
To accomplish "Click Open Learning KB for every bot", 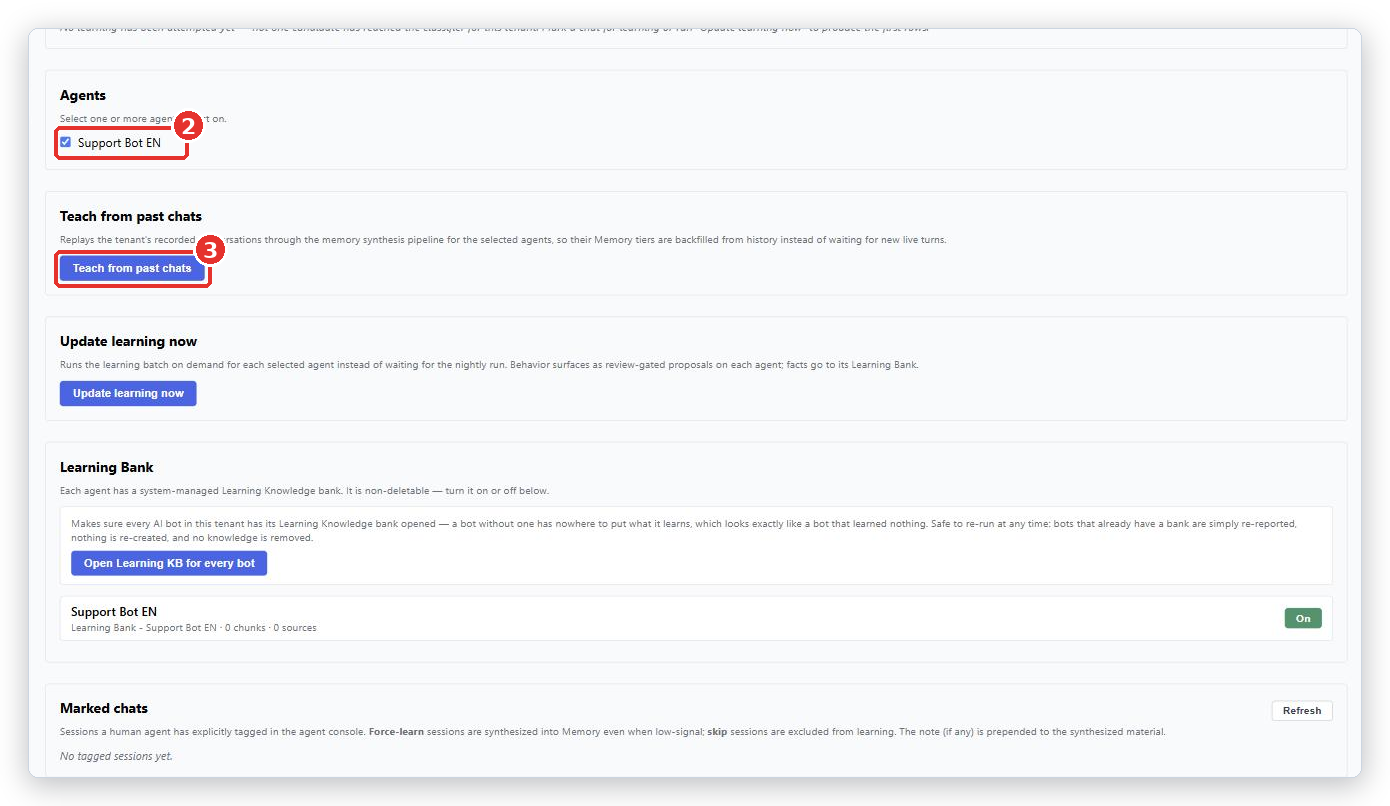I will tap(169, 563).
